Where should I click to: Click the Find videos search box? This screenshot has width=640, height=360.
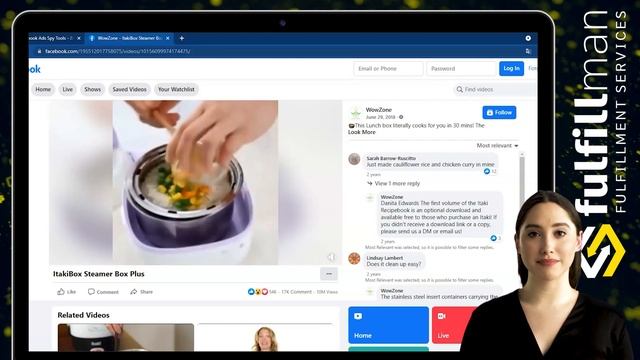pos(494,89)
